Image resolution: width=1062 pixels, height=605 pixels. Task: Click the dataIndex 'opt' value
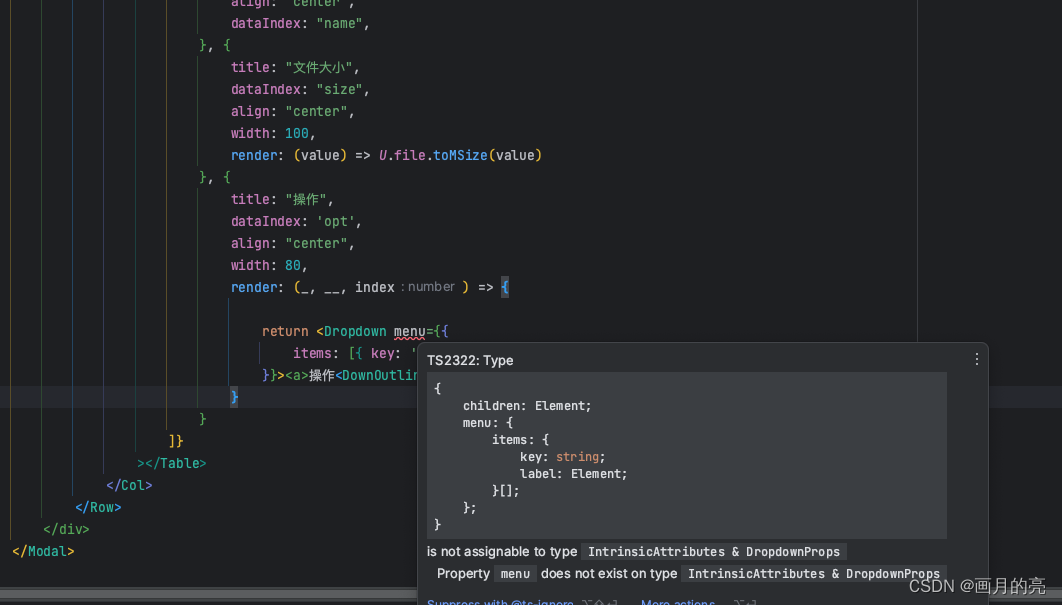[x=336, y=222]
